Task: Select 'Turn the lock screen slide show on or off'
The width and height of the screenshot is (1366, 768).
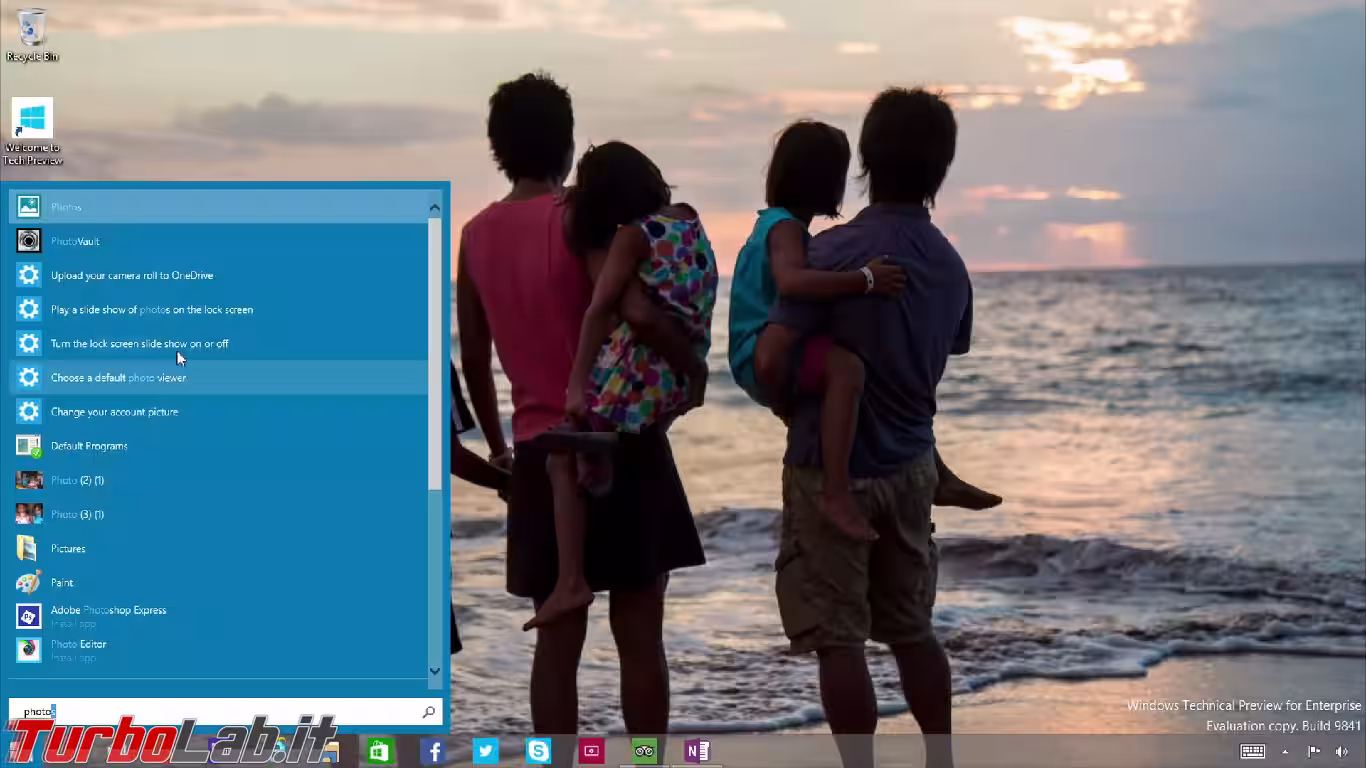Action: [x=139, y=344]
